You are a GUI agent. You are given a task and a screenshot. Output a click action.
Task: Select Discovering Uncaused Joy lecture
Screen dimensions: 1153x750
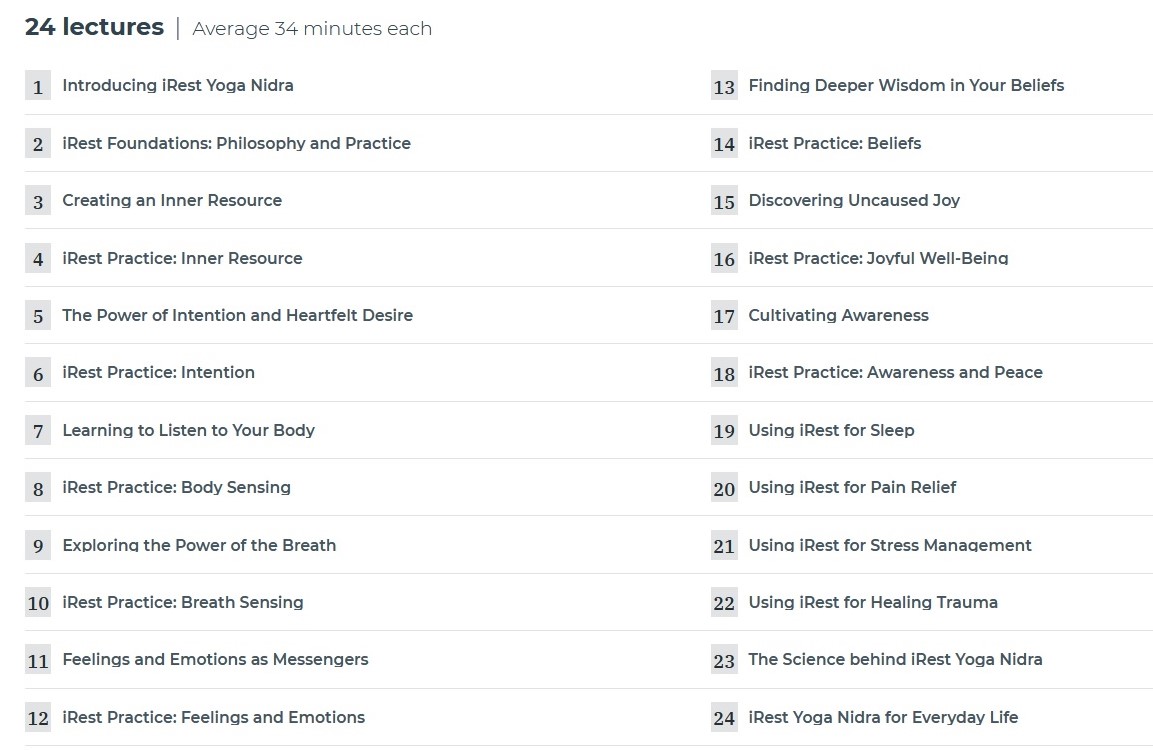pyautogui.click(x=854, y=200)
